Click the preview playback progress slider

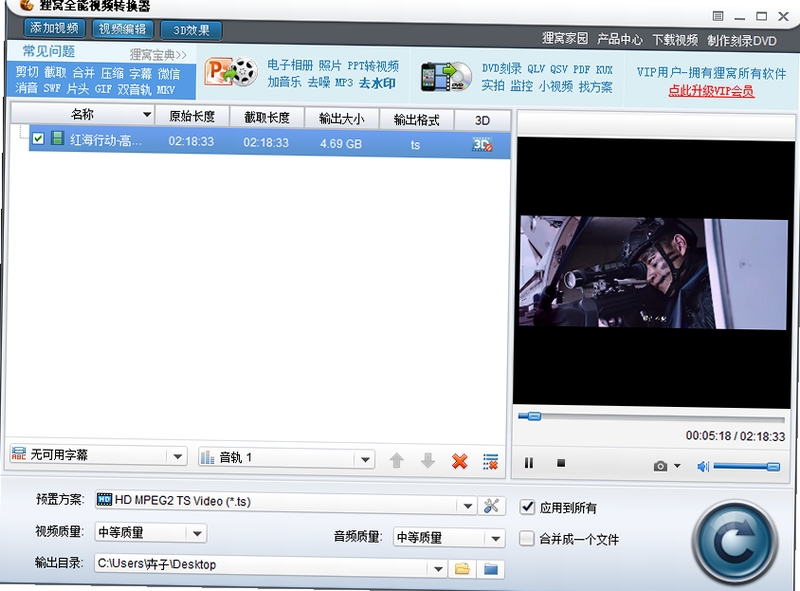(651, 417)
